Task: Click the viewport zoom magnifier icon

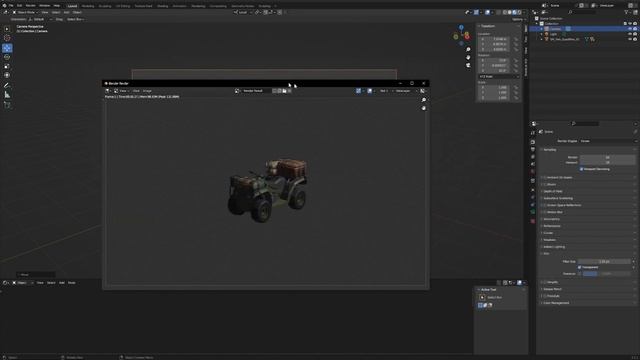Action: tap(468, 49)
